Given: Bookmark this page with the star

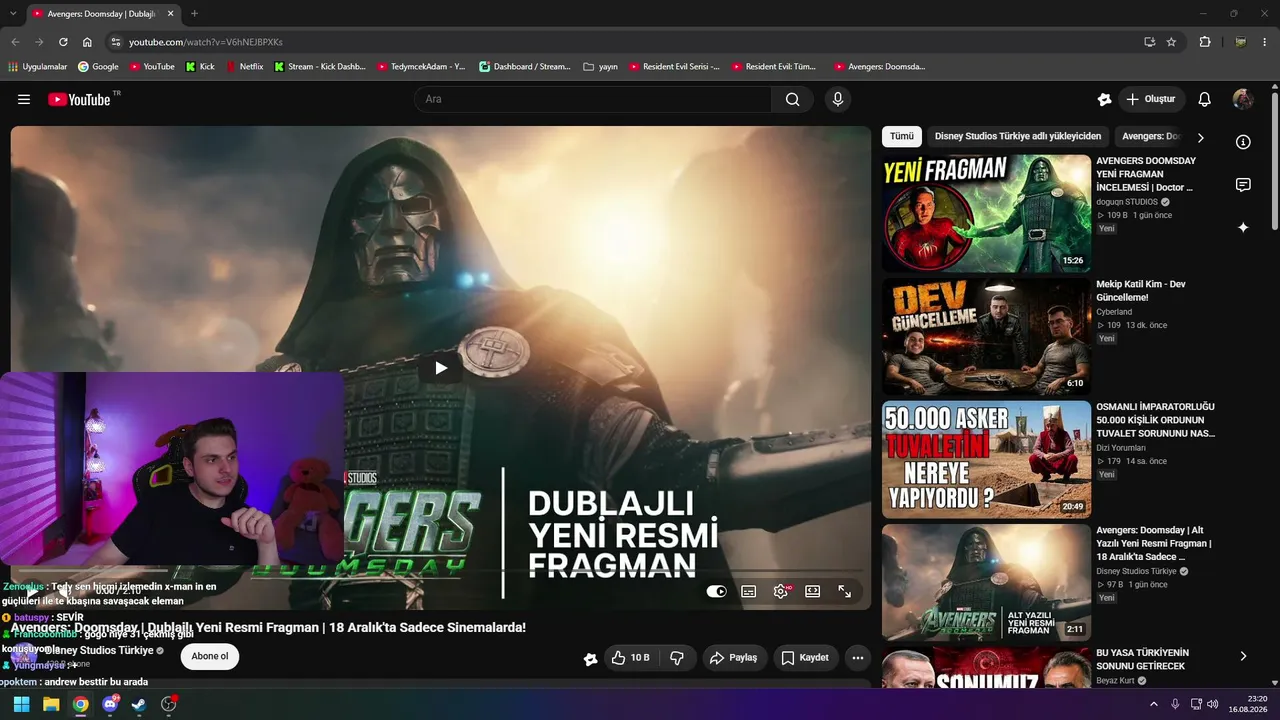Looking at the screenshot, I should 1171,42.
